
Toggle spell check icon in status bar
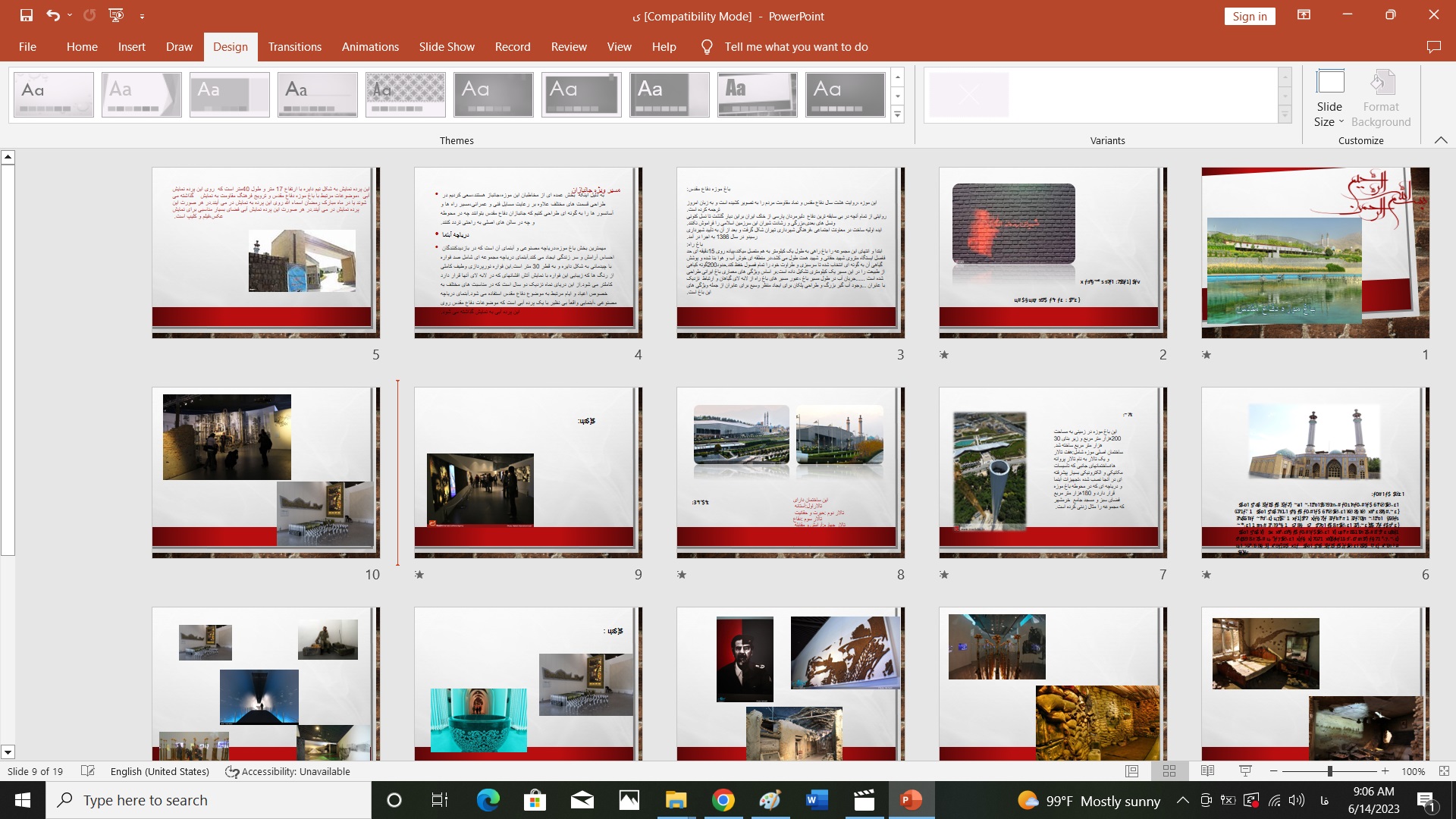88,771
